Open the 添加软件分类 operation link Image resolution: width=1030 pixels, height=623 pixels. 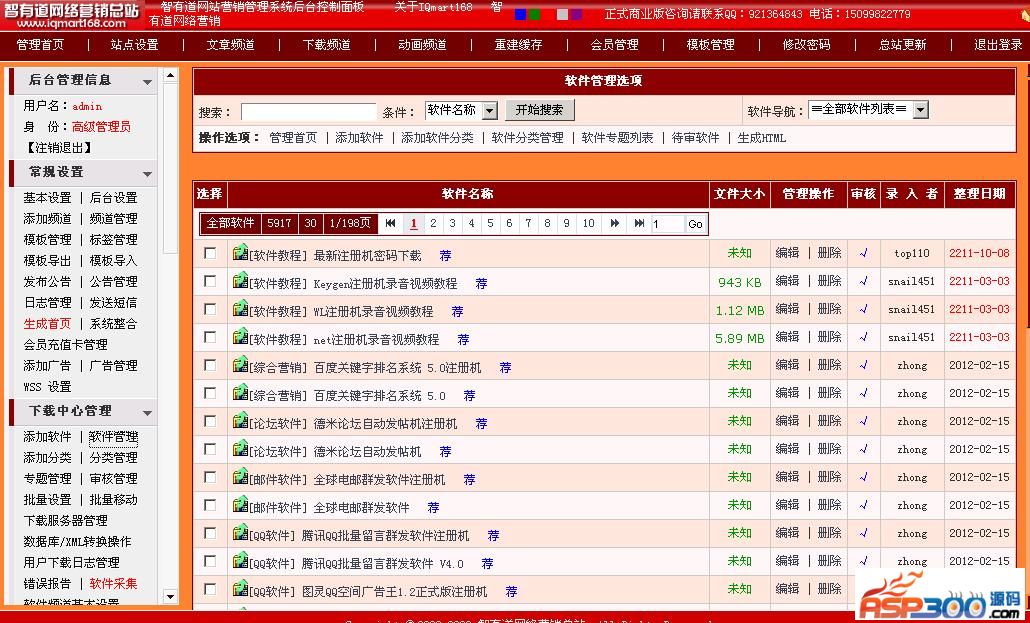tap(437, 138)
